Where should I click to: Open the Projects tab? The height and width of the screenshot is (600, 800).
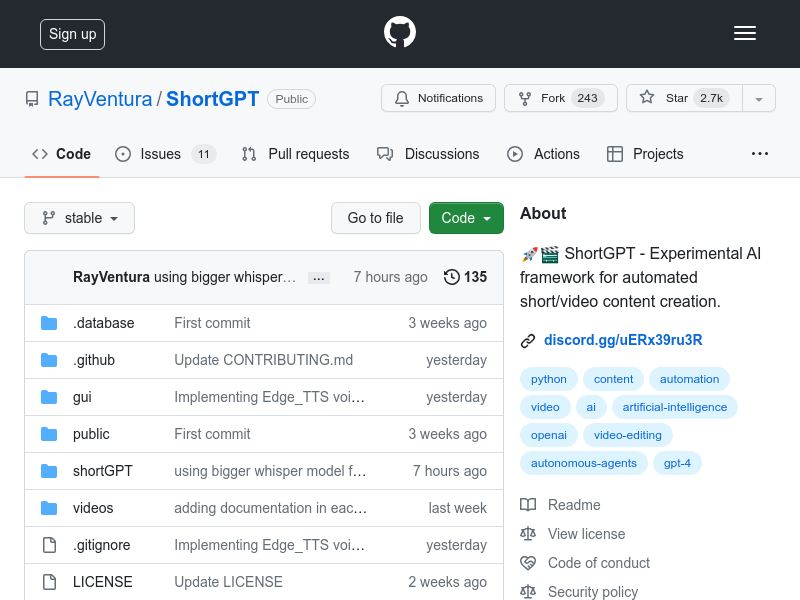[x=645, y=154]
